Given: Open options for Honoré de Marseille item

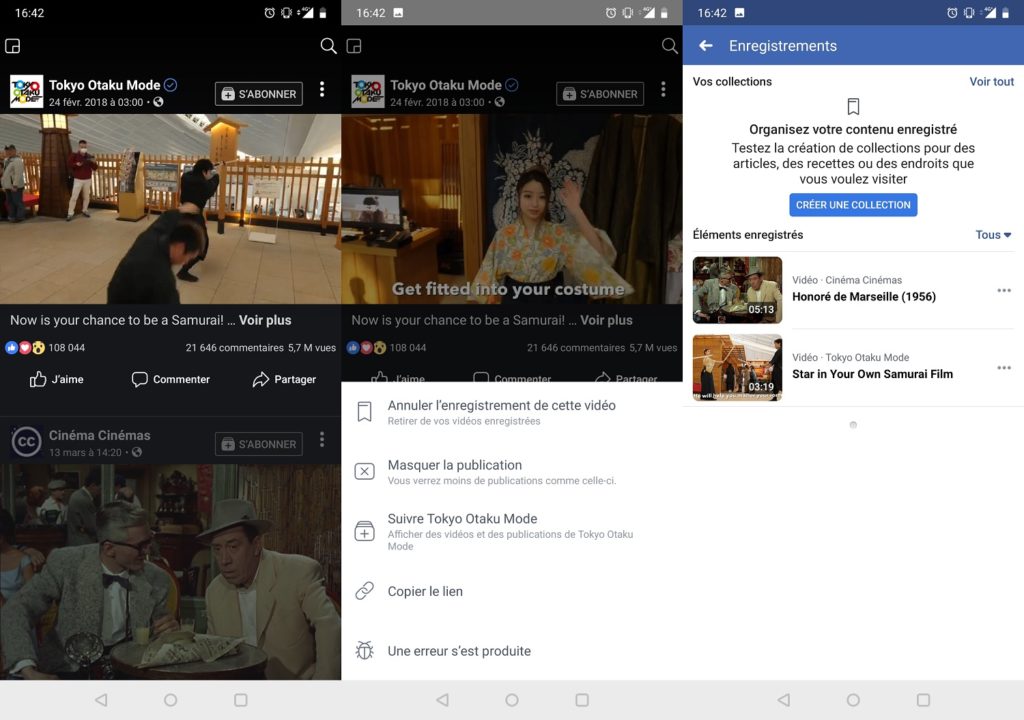Looking at the screenshot, I should (1004, 290).
